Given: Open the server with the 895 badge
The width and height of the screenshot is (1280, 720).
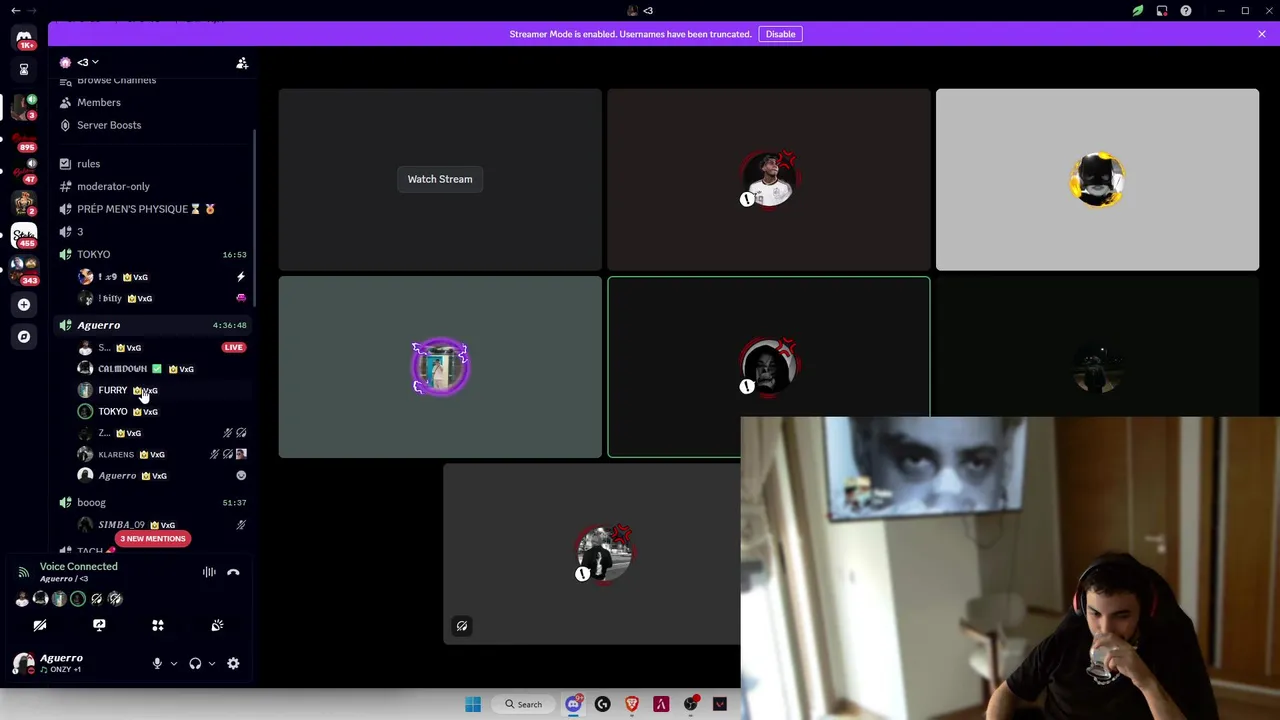Looking at the screenshot, I should [x=24, y=138].
